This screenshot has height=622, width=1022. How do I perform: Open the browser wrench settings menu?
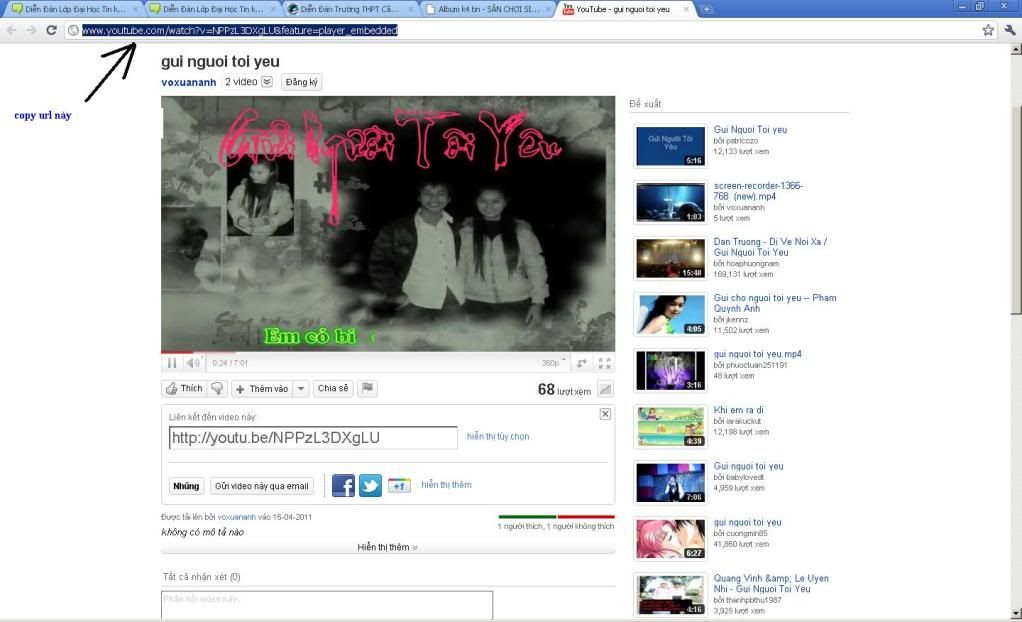(x=1010, y=30)
